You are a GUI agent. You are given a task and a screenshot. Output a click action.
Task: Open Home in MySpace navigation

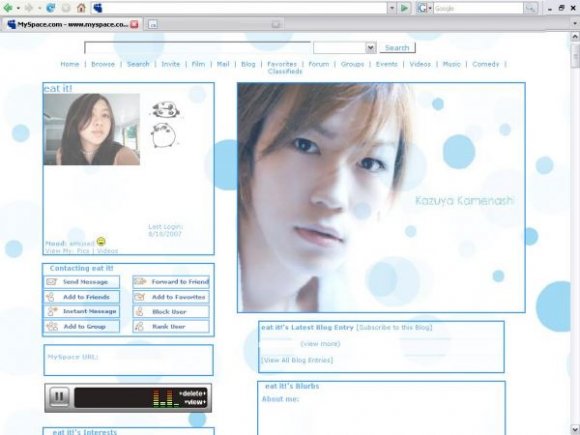point(70,64)
